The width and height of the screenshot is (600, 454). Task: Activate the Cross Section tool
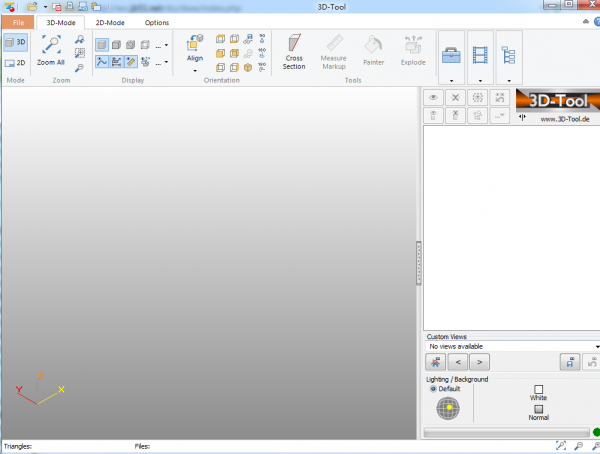tap(294, 51)
